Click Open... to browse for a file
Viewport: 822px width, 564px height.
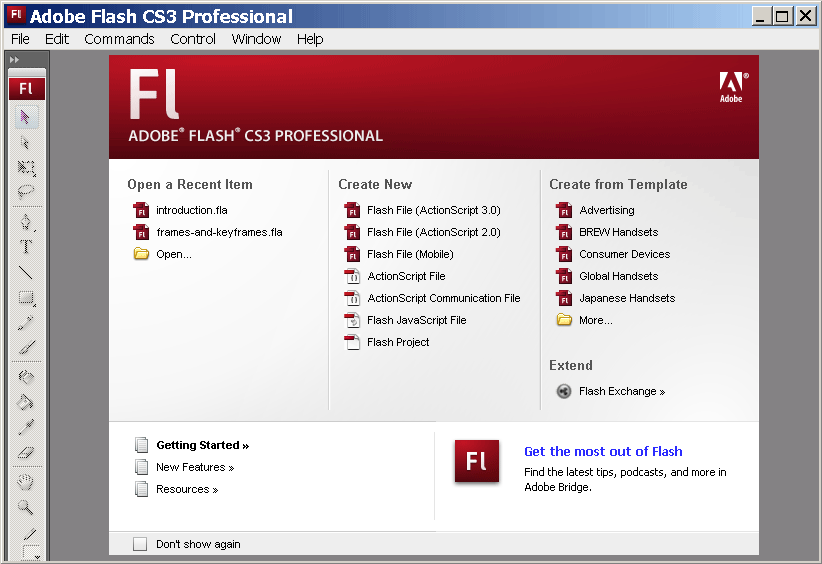click(174, 254)
